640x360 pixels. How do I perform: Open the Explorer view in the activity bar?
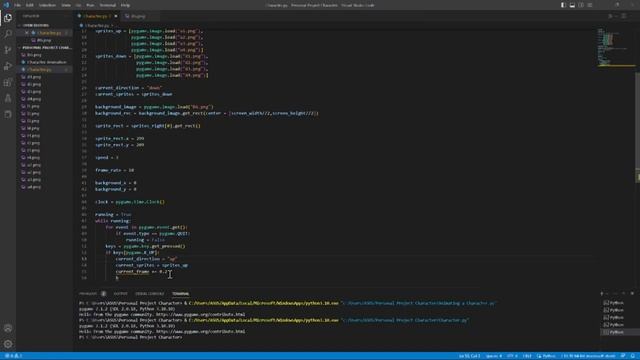point(8,18)
